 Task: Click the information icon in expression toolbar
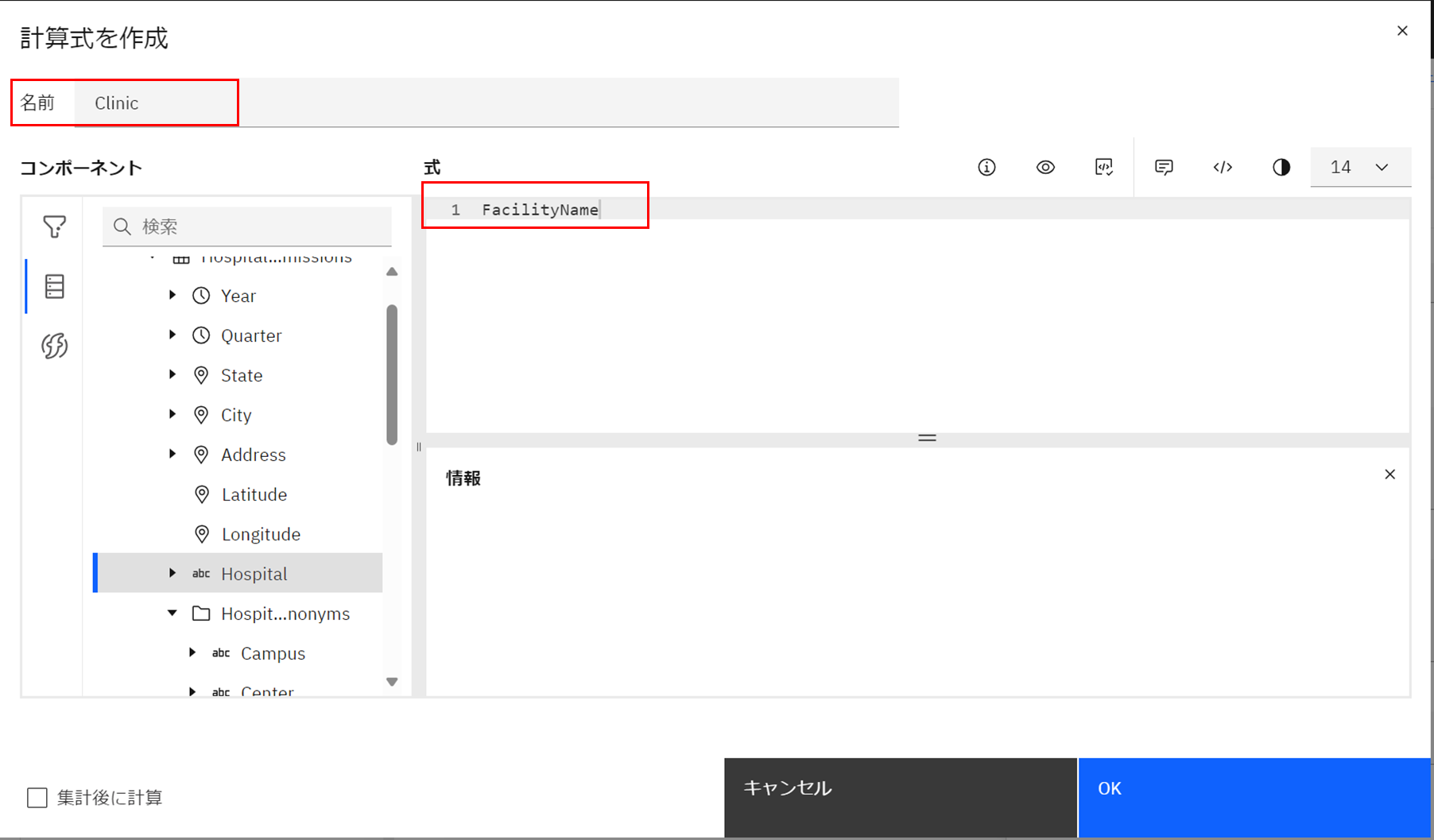pyautogui.click(x=986, y=167)
